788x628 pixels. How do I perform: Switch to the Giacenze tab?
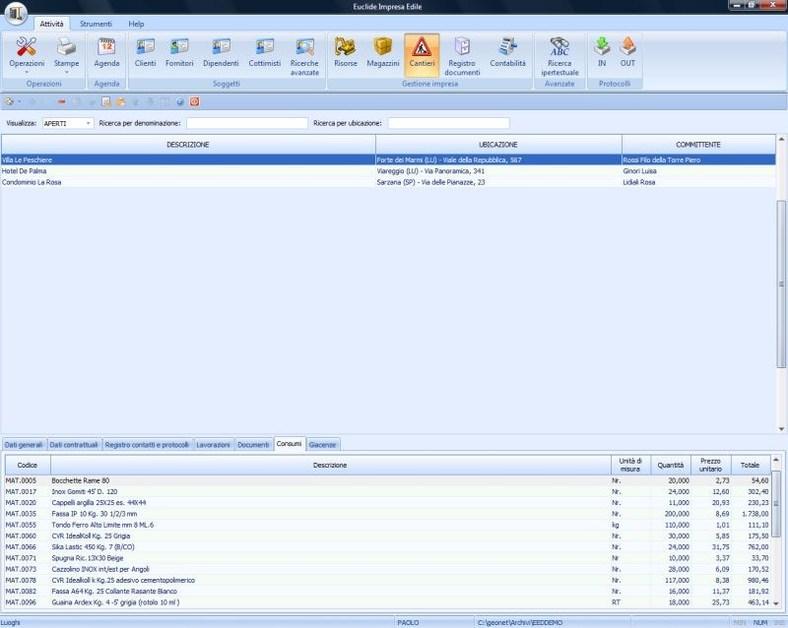tap(322, 444)
